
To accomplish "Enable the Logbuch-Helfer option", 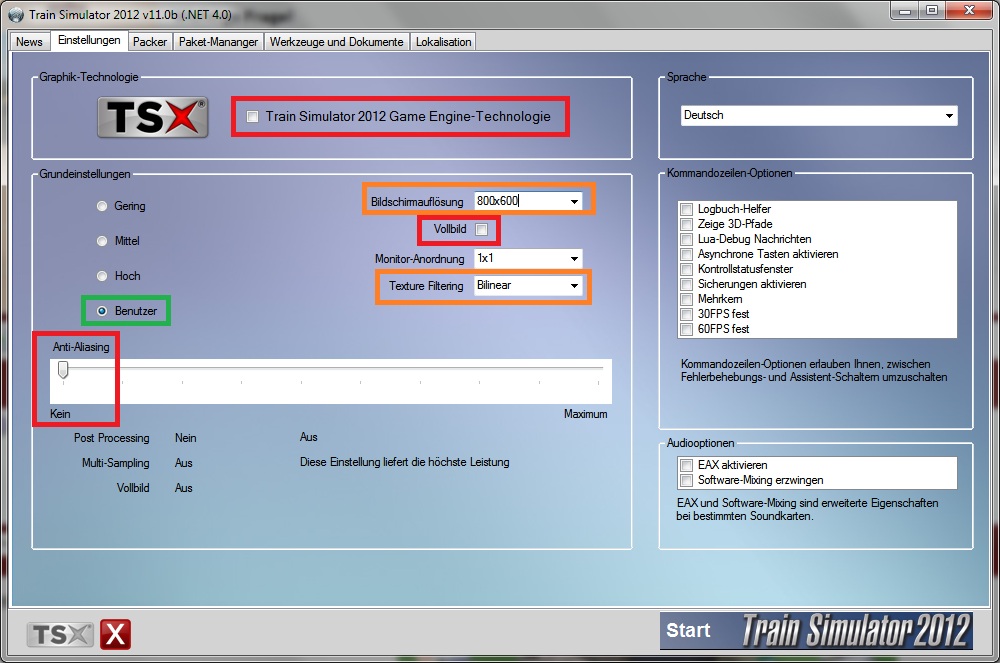I will (x=686, y=209).
